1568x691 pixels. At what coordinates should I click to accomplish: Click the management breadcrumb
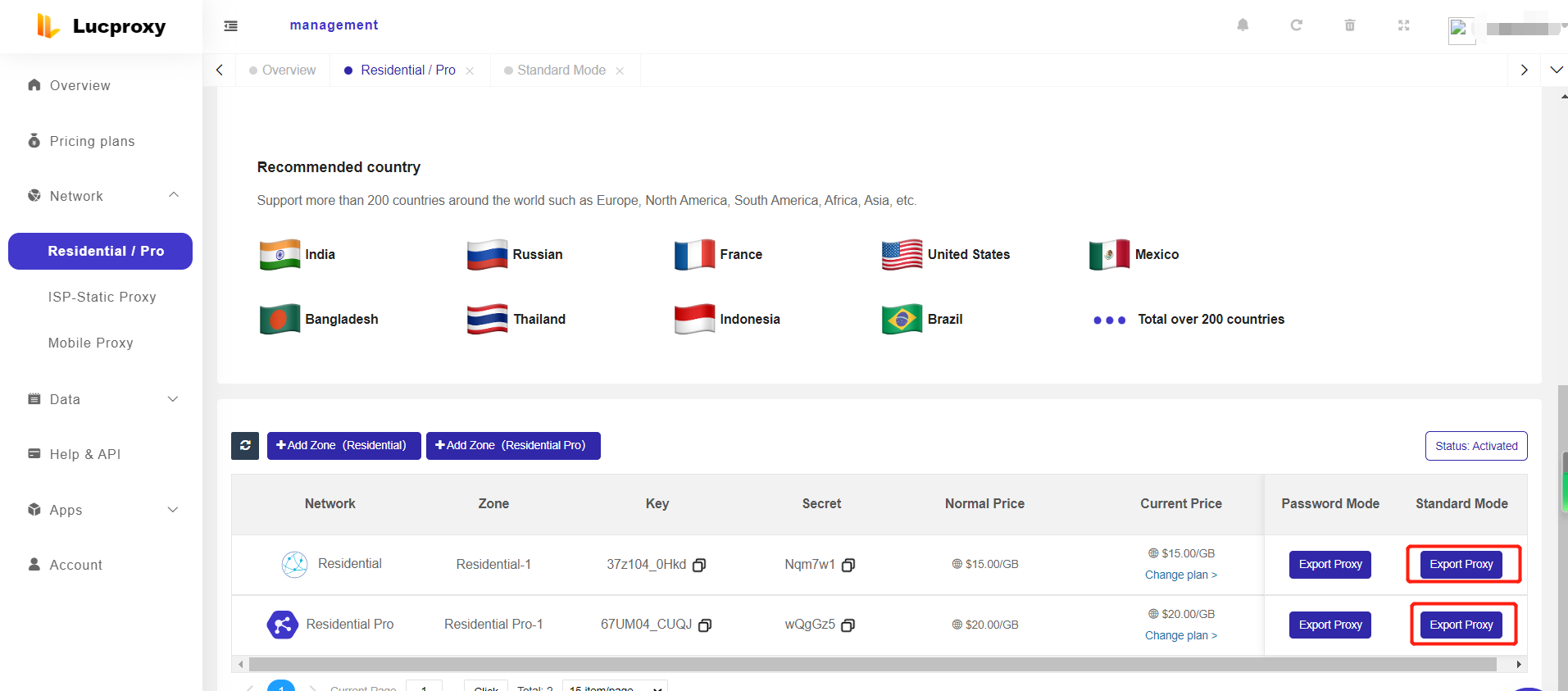(334, 25)
